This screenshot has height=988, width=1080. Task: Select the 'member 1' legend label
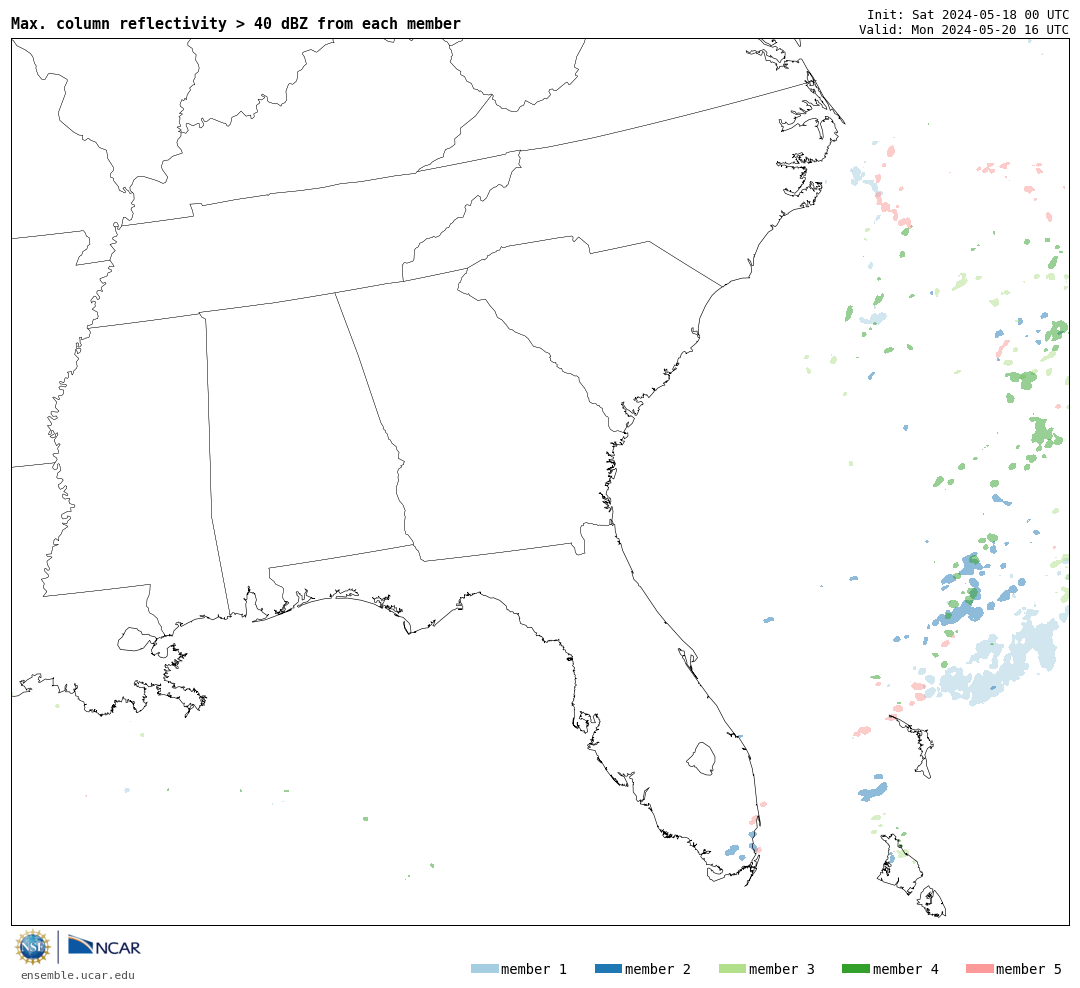pos(534,969)
